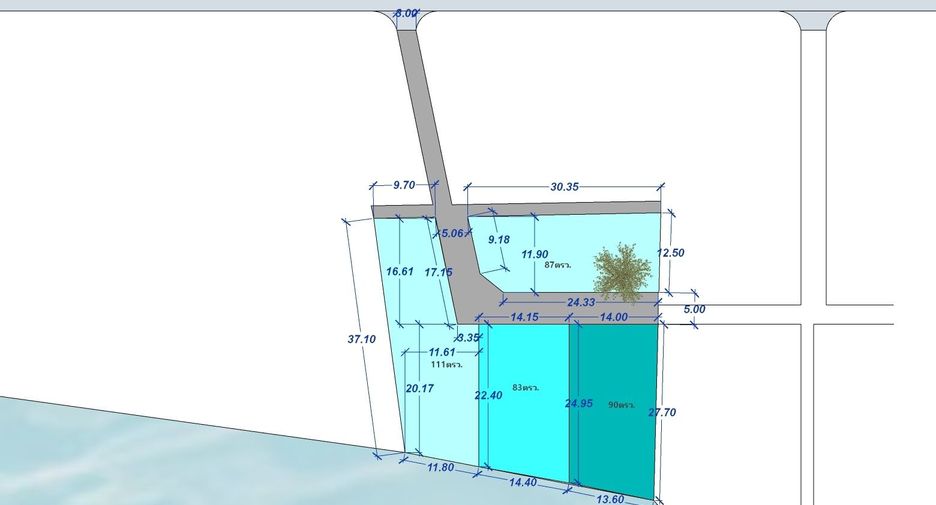The width and height of the screenshot is (936, 505).
Task: Select the 11.90 vertical dimension
Action: (x=535, y=254)
